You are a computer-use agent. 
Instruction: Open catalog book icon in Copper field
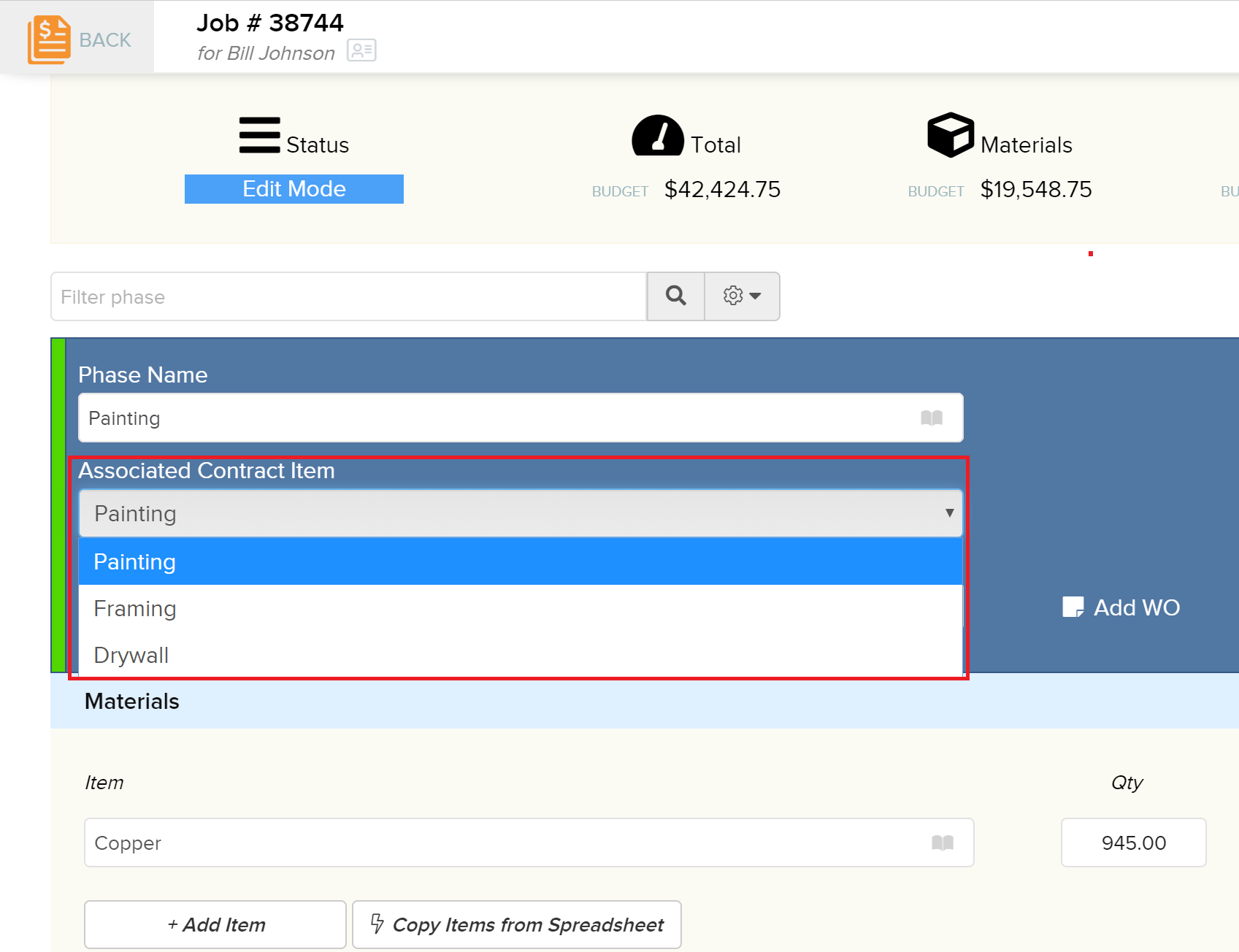[943, 842]
